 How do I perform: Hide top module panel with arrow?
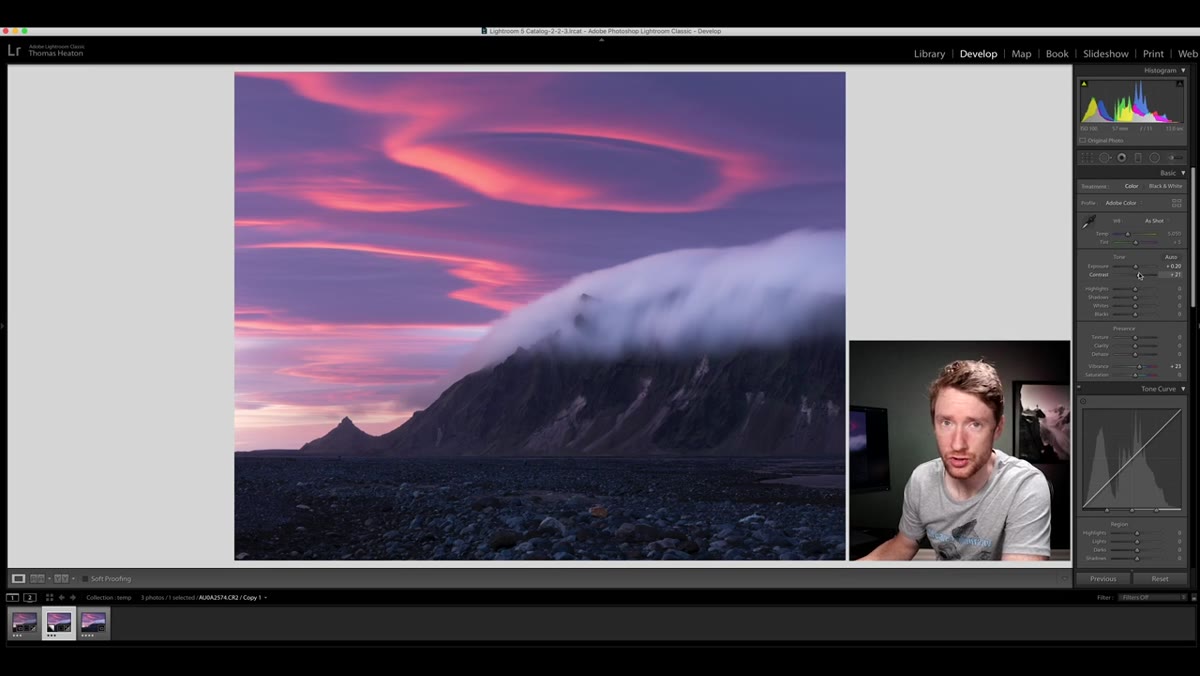pos(601,39)
